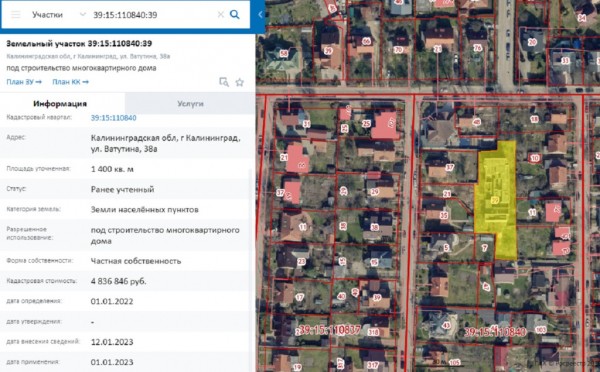Open the План ЗУ link
600x372 pixels.
24,82
